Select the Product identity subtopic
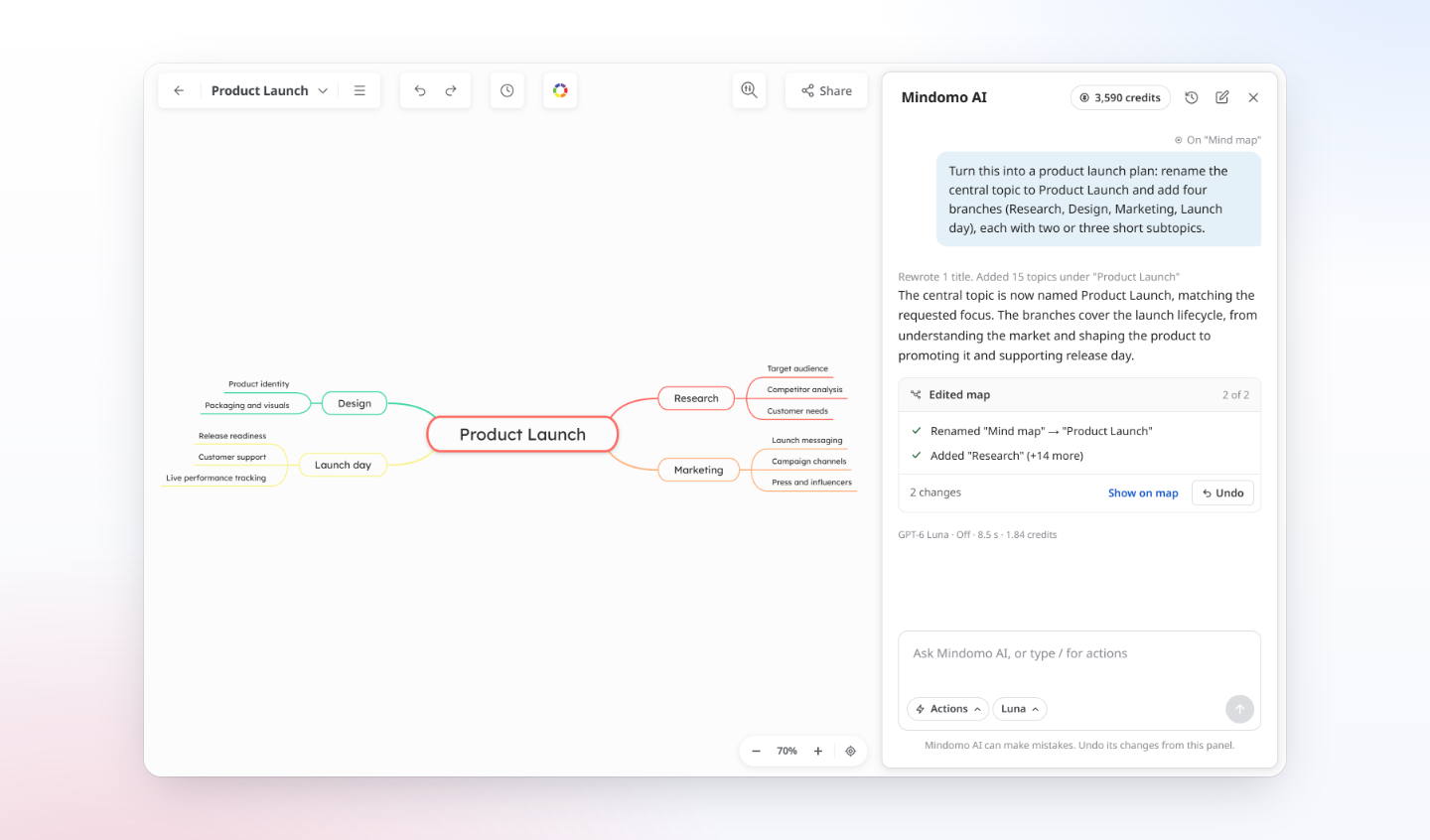Image resolution: width=1430 pixels, height=840 pixels. coord(259,384)
